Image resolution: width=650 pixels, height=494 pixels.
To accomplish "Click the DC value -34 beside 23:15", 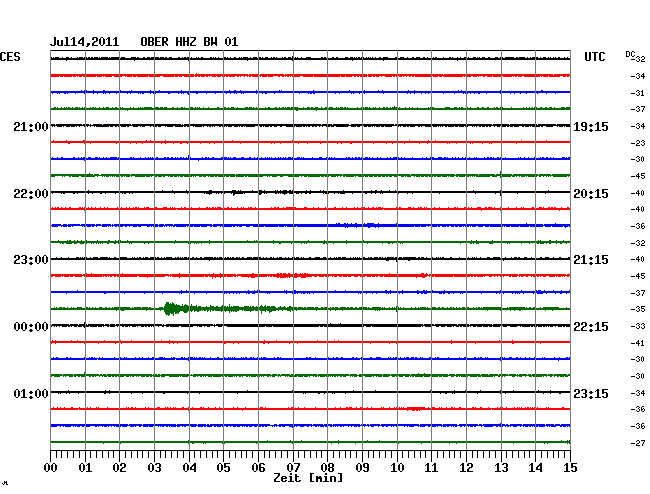I will (x=638, y=393).
